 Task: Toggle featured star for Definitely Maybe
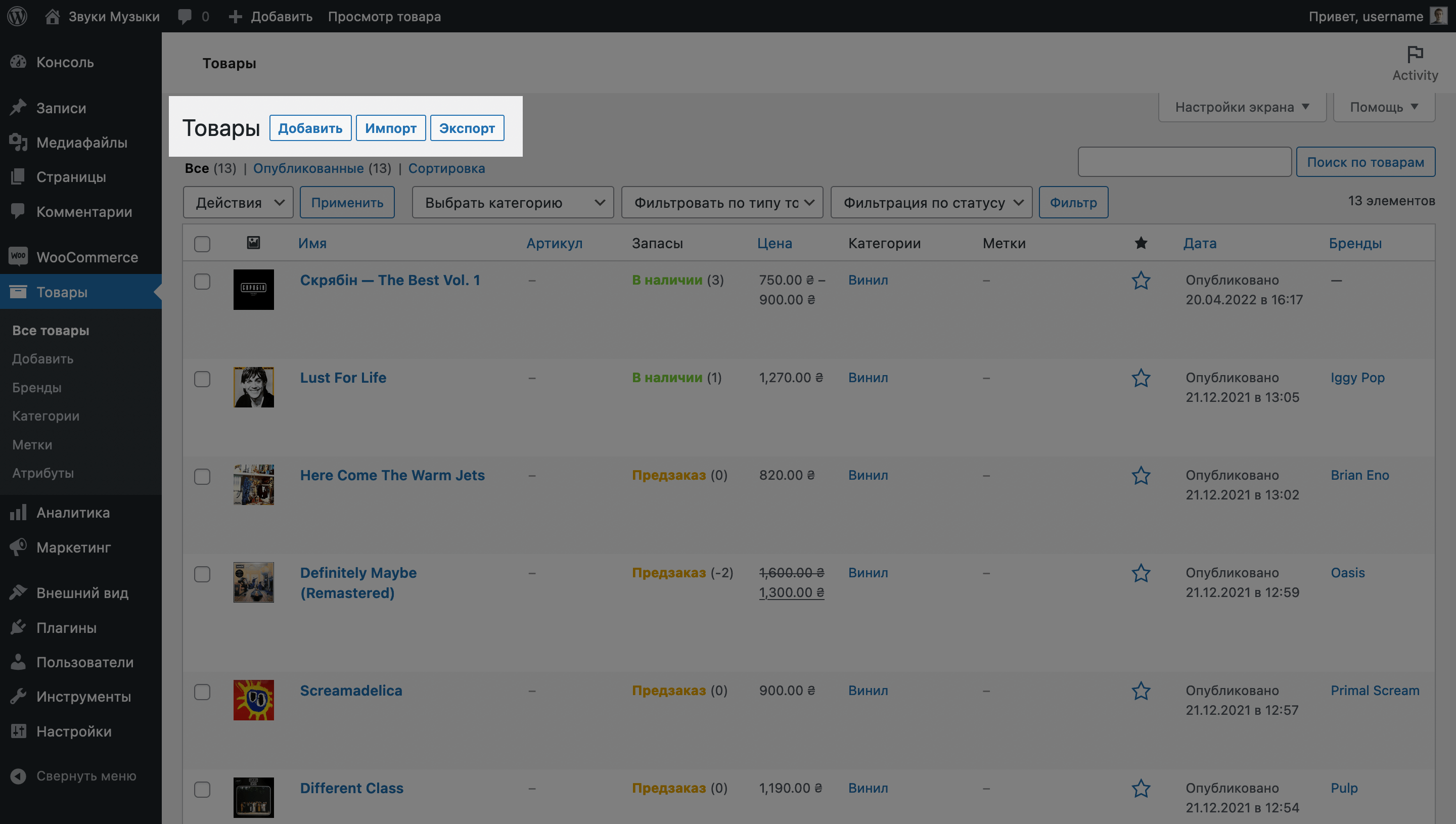click(x=1141, y=573)
